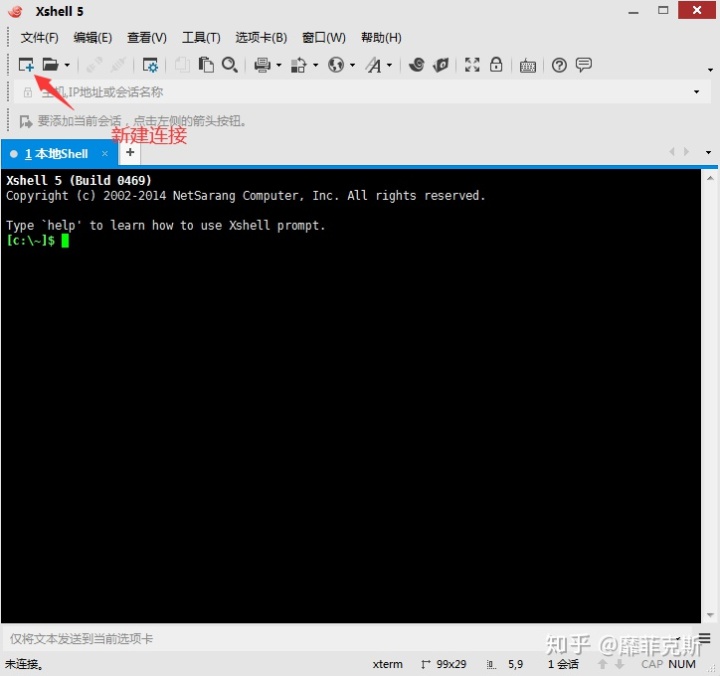
Task: Click add current session arrow icon
Action: tap(26, 122)
